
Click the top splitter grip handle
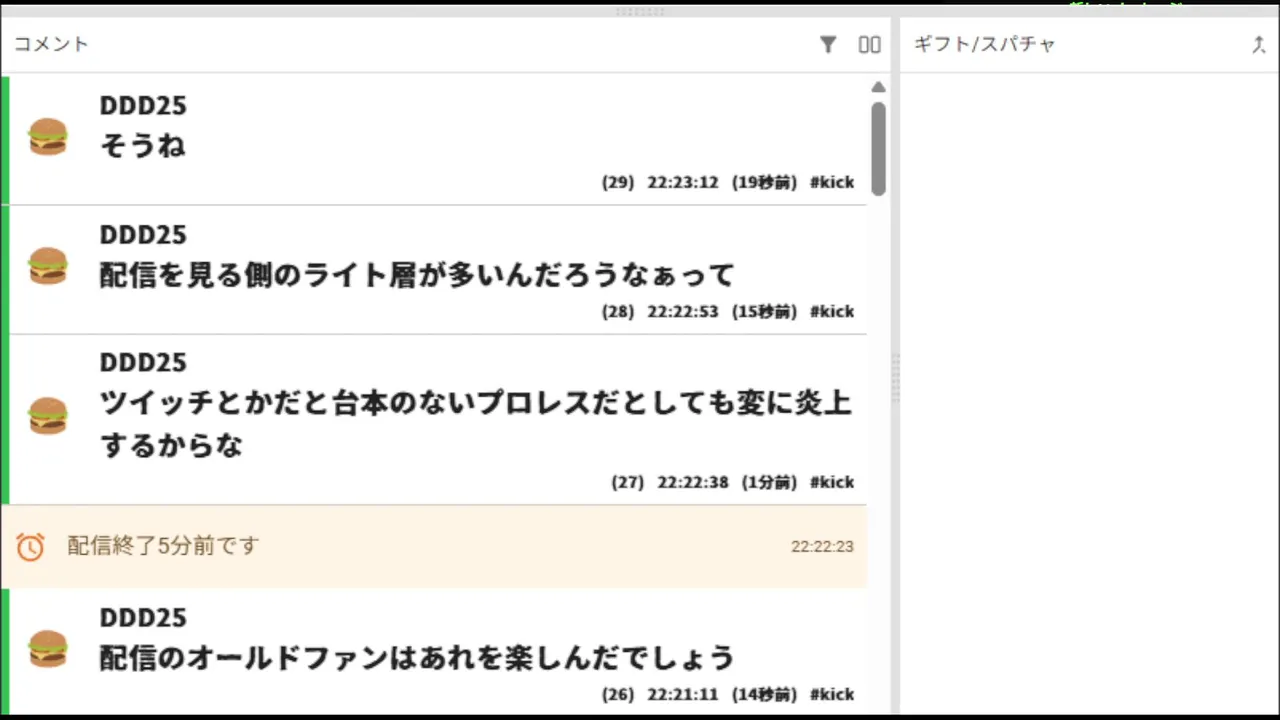pos(640,11)
